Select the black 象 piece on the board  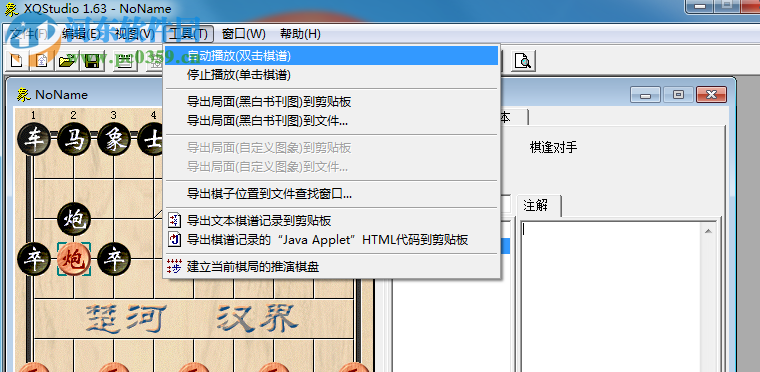pyautogui.click(x=114, y=140)
